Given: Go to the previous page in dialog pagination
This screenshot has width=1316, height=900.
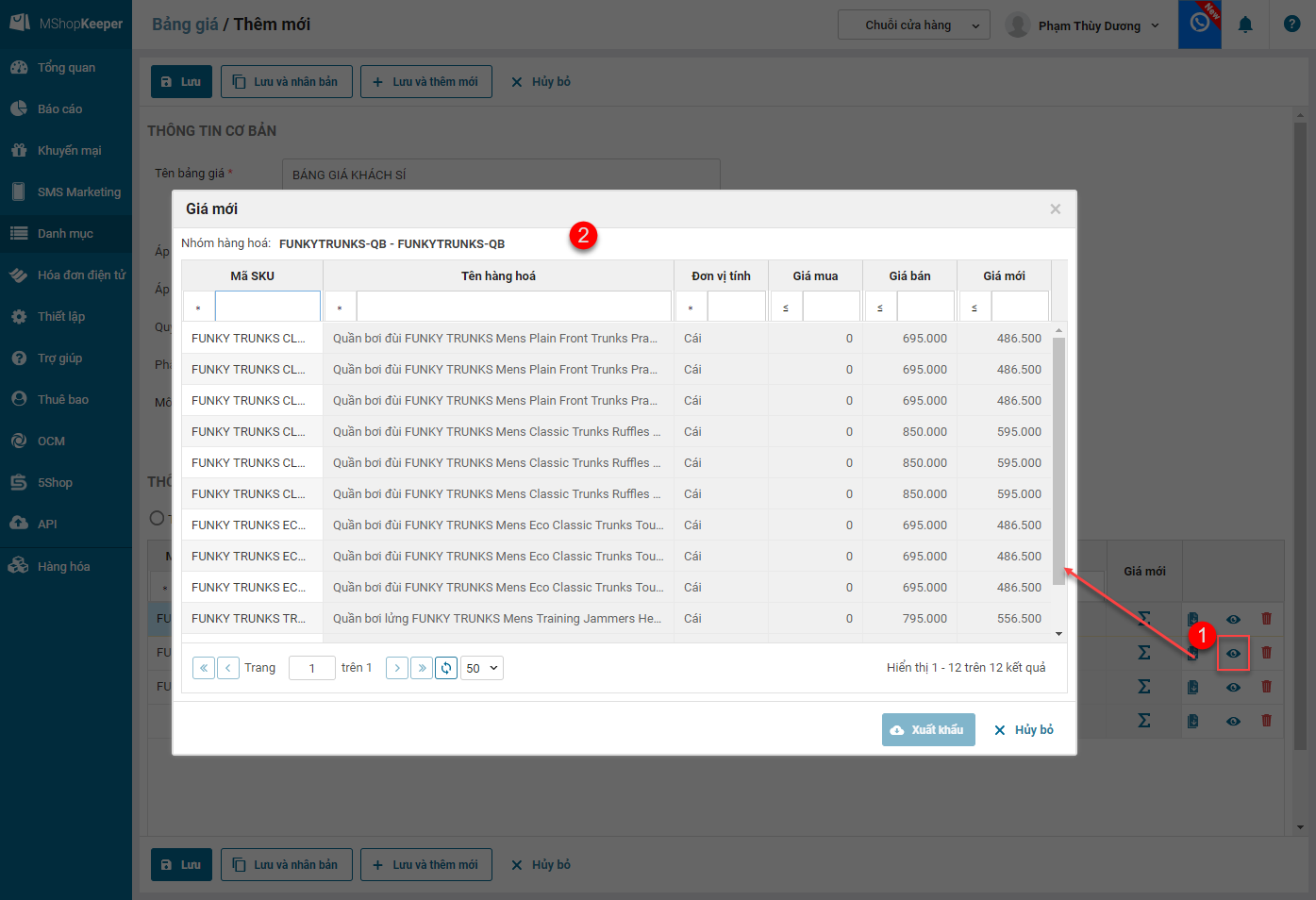Looking at the screenshot, I should point(228,668).
